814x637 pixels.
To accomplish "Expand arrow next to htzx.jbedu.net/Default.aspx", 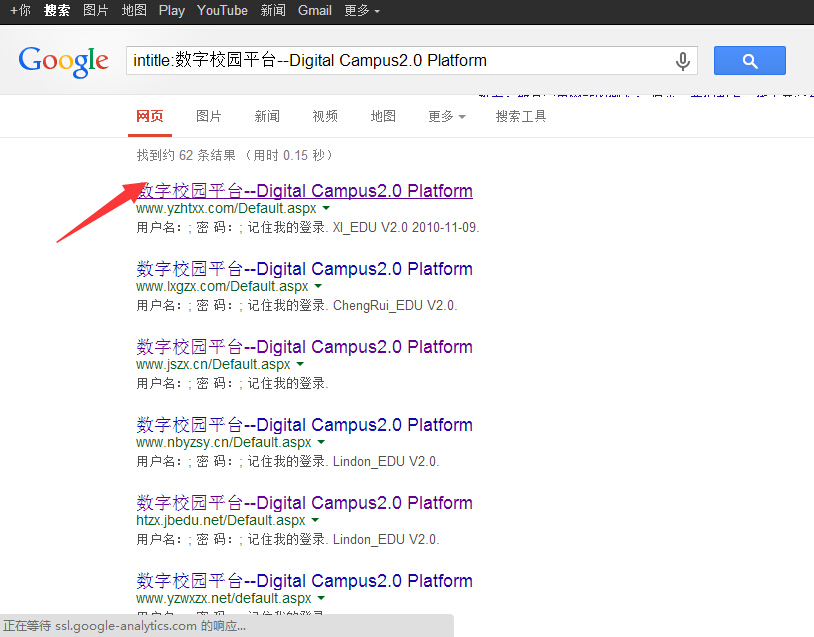I will pyautogui.click(x=315, y=520).
